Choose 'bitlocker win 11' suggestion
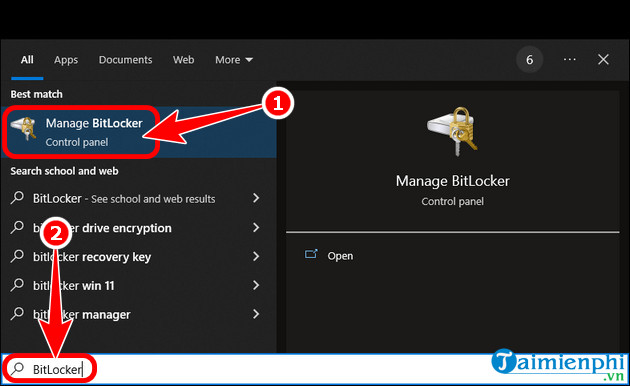 74,286
